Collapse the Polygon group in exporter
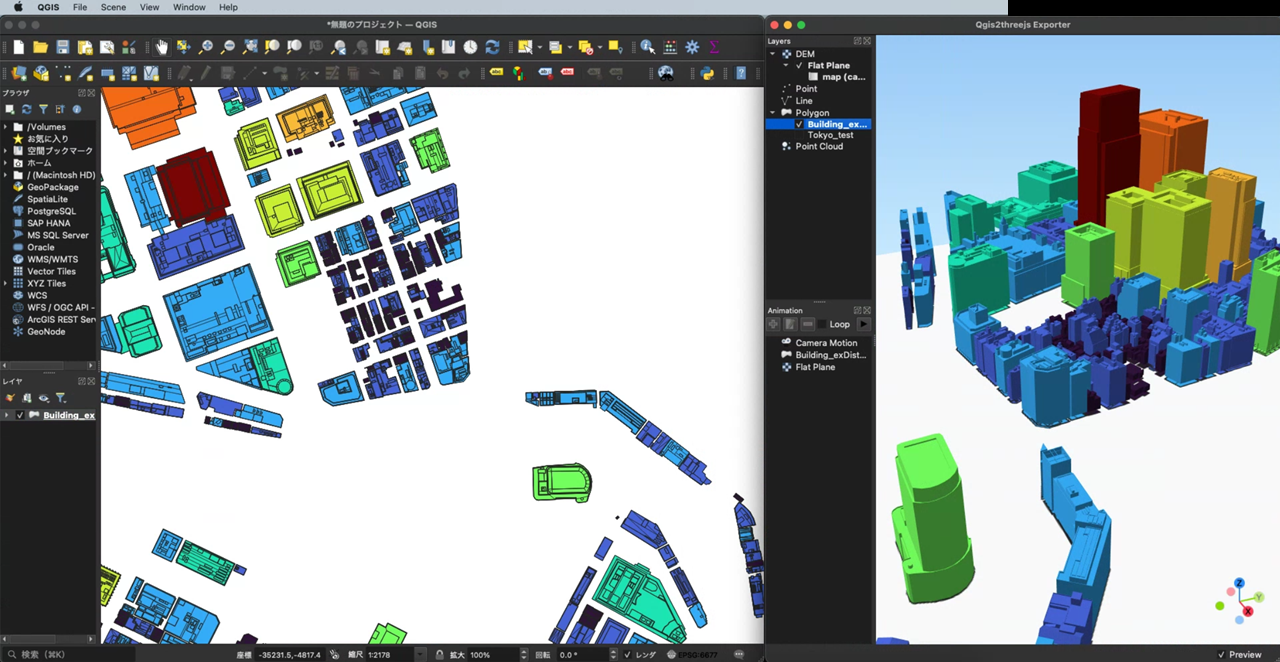The image size is (1280, 662). click(x=773, y=113)
